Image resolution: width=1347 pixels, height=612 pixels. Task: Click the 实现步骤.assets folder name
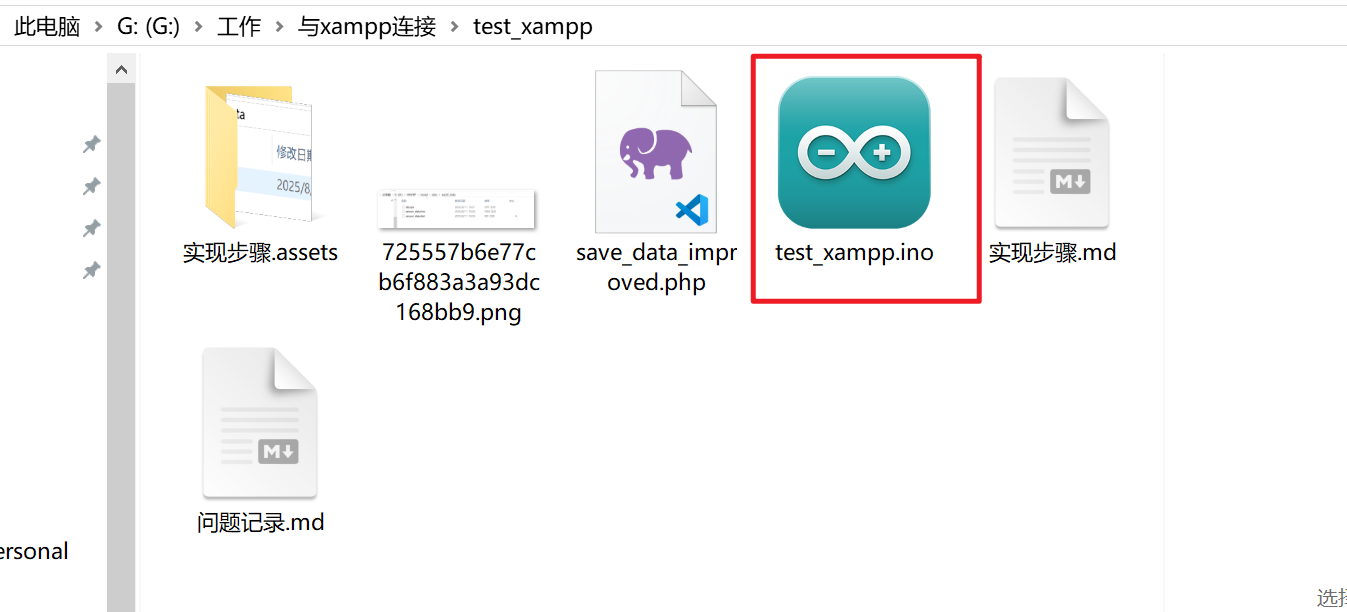coord(260,253)
